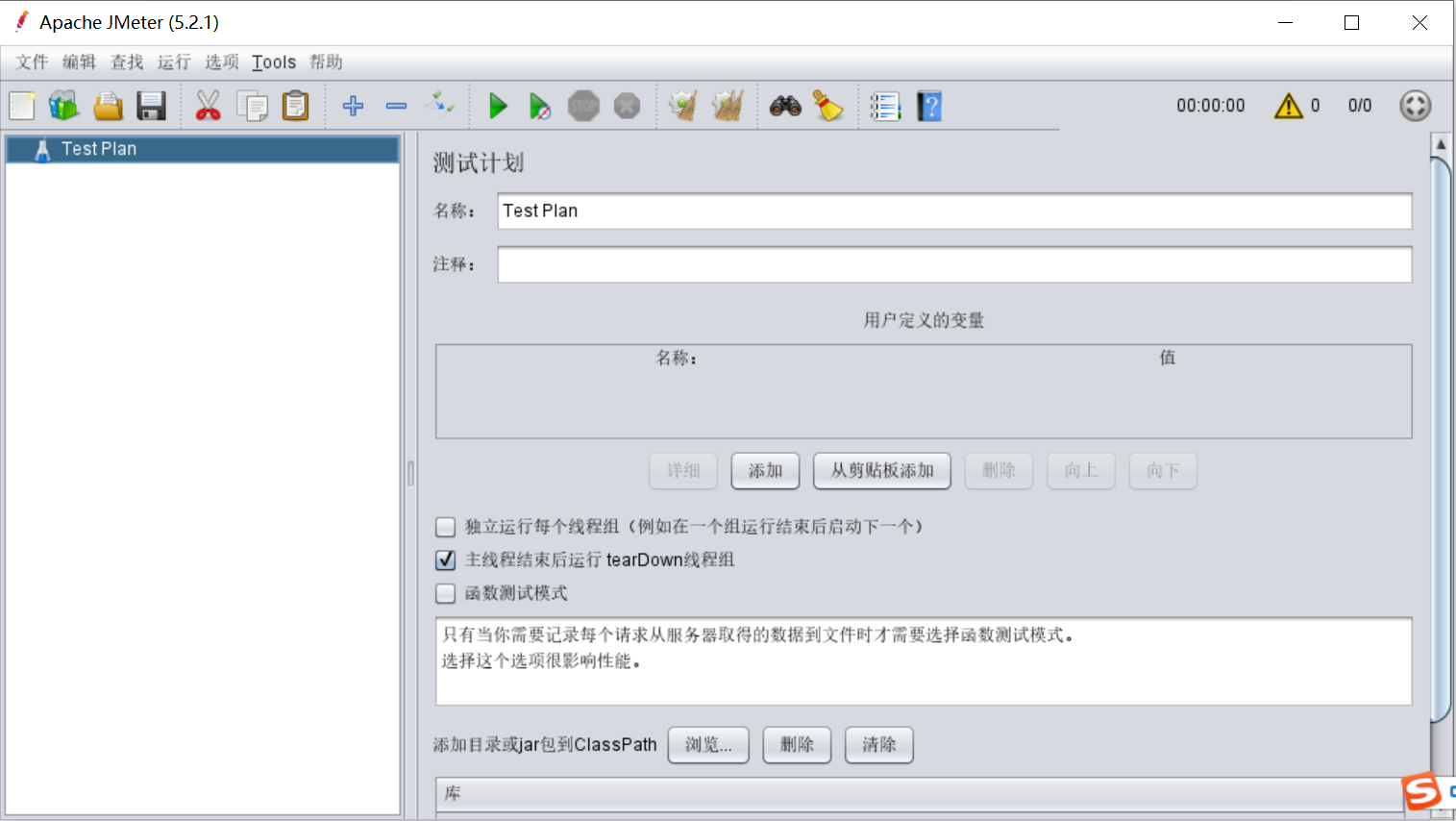Paste using the clipboard icon
This screenshot has width=1456, height=821.
[x=295, y=106]
